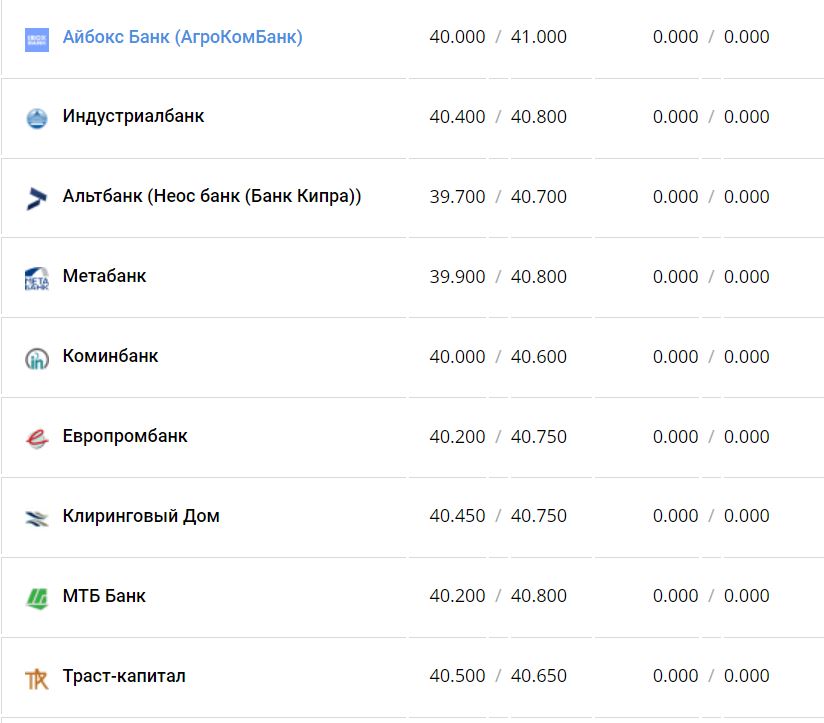
Task: Click the Альтбанк arrow logo icon
Action: point(37,198)
